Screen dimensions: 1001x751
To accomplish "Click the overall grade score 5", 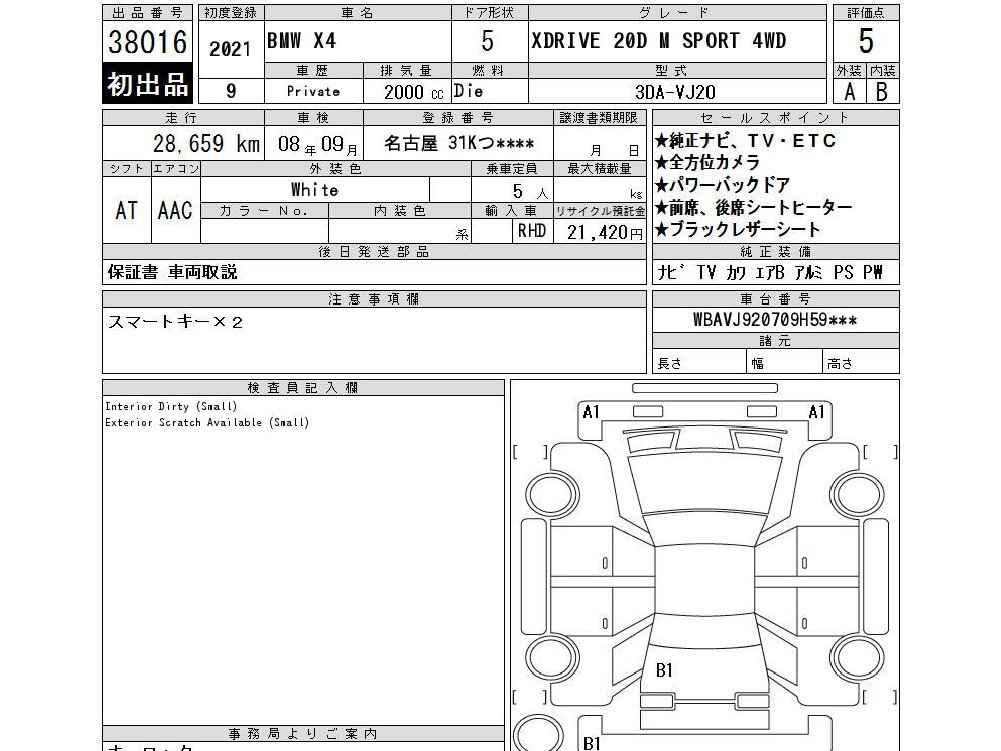I will tap(866, 41).
